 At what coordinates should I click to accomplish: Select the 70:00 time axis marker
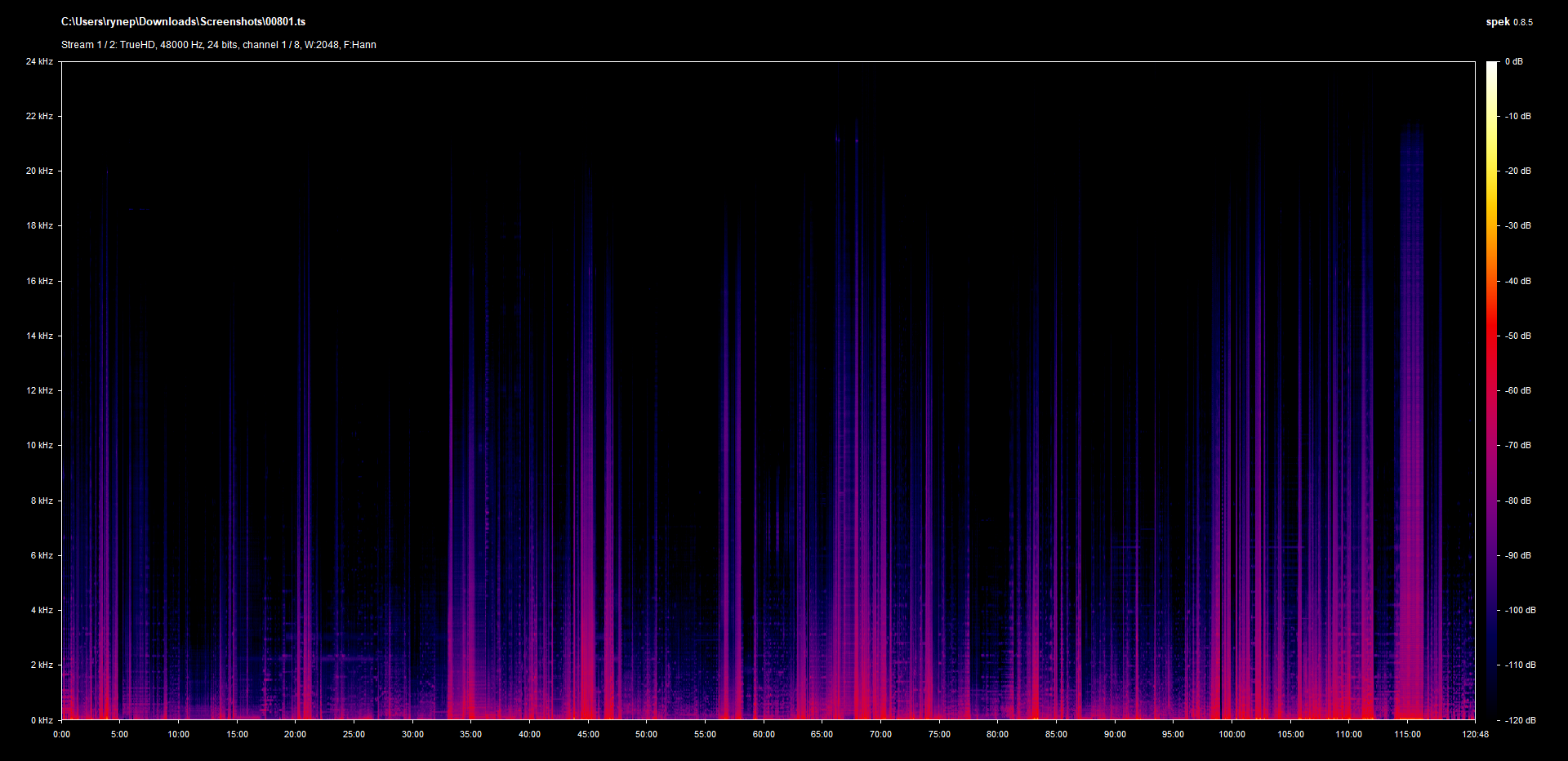click(880, 735)
